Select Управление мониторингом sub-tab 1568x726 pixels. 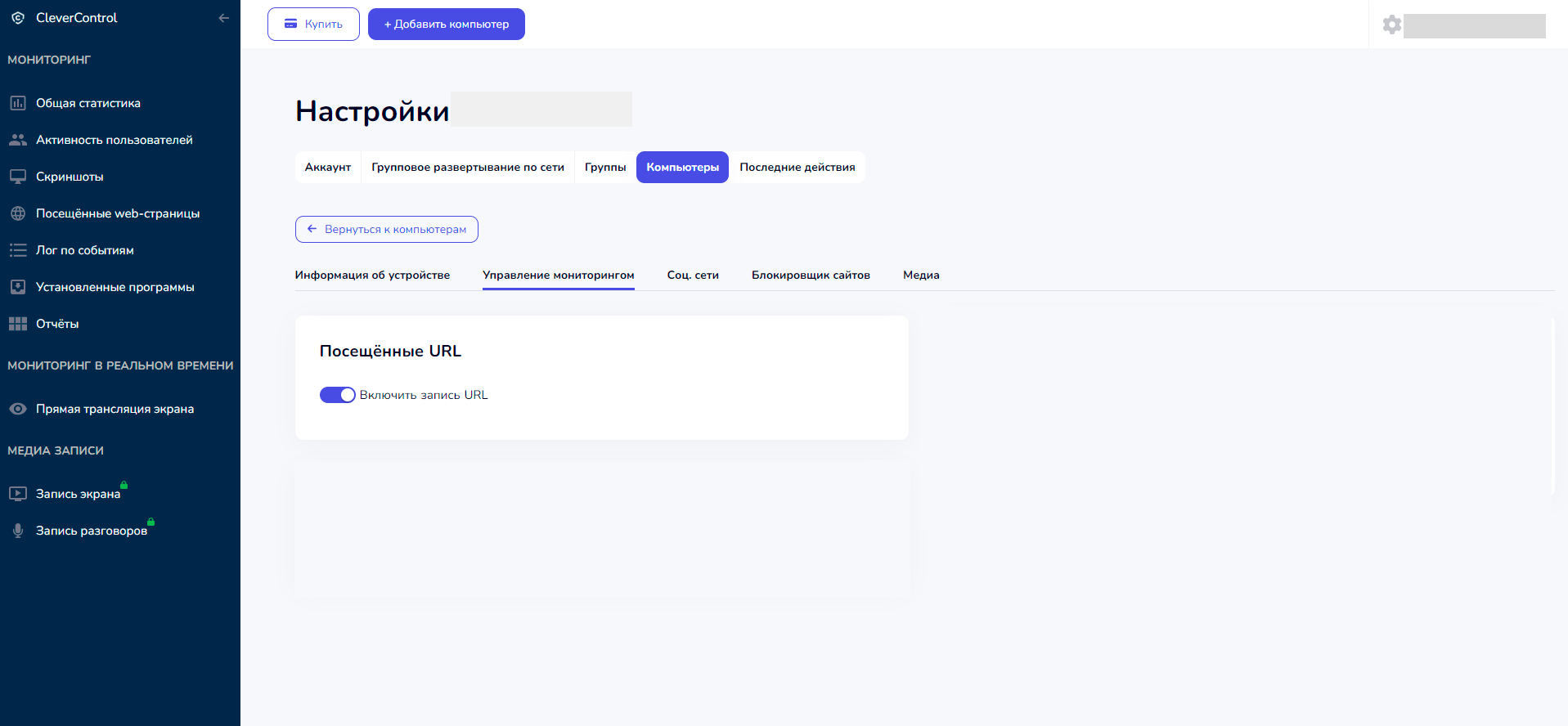click(x=559, y=275)
